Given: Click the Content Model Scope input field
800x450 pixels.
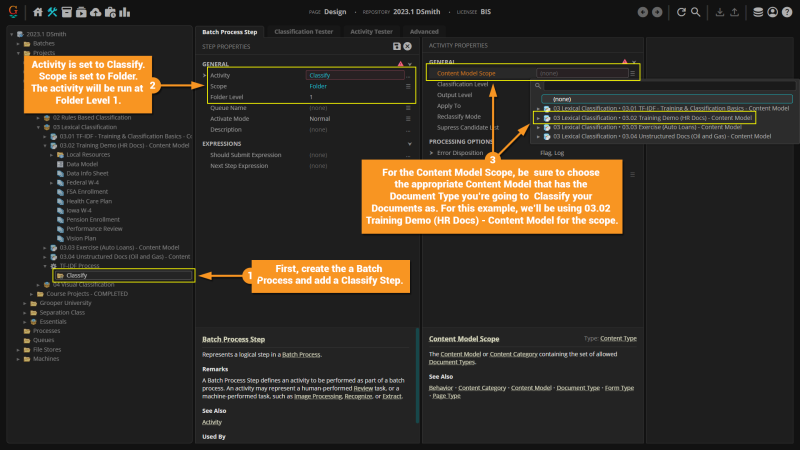Looking at the screenshot, I should click(582, 73).
